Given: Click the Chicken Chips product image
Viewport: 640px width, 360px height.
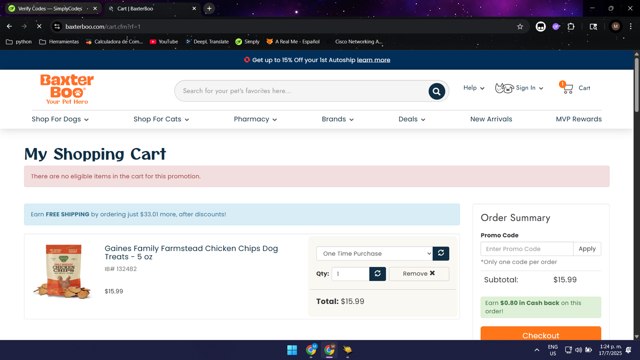Looking at the screenshot, I should point(63,271).
